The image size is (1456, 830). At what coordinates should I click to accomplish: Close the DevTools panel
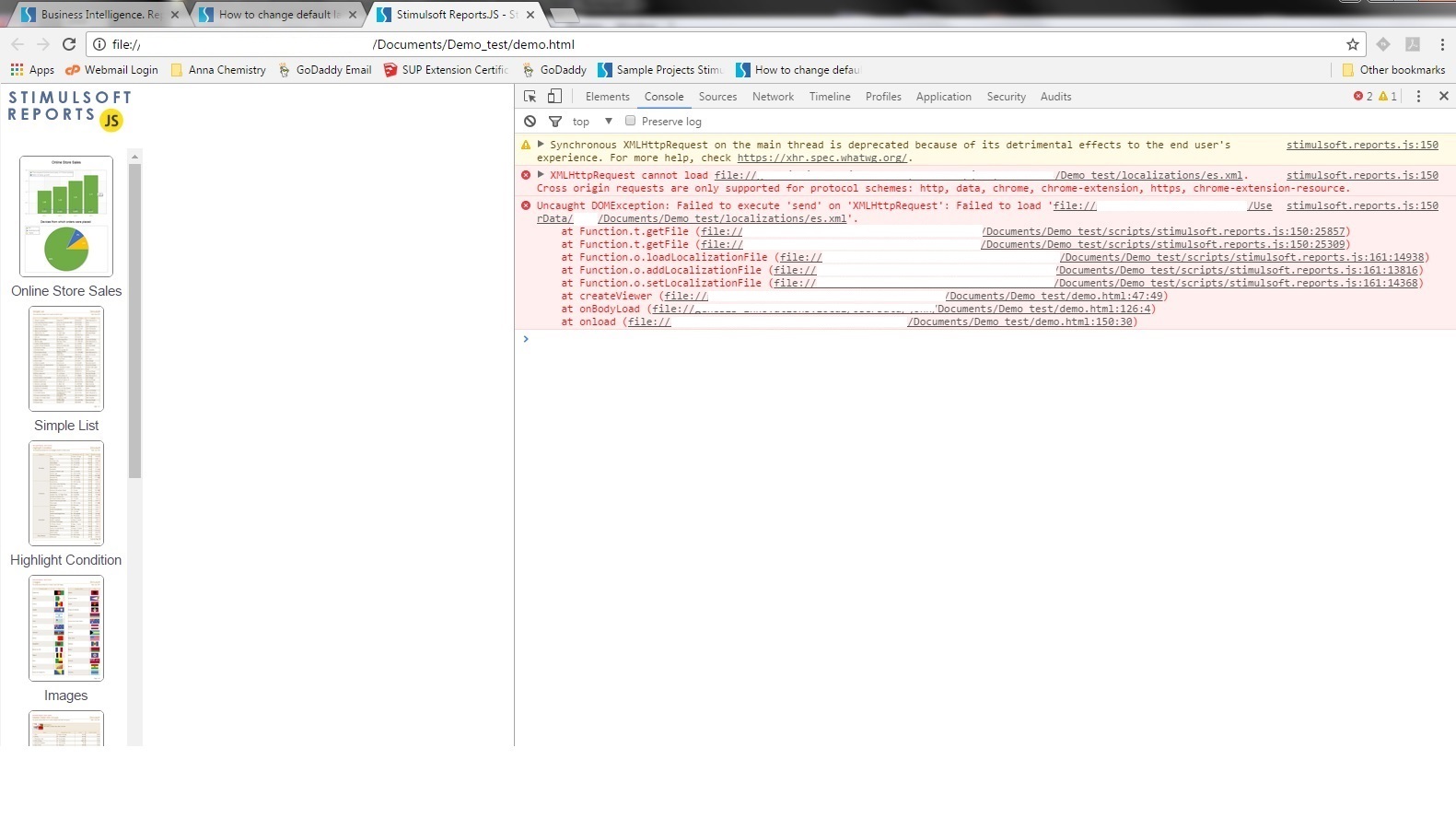pyautogui.click(x=1443, y=96)
